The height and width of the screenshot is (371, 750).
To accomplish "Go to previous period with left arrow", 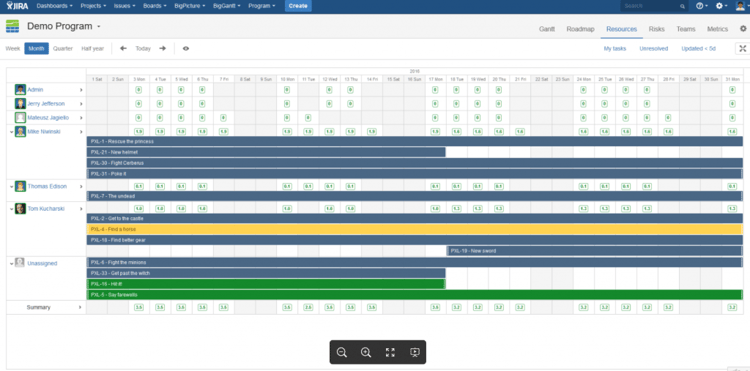I will pyautogui.click(x=123, y=48).
